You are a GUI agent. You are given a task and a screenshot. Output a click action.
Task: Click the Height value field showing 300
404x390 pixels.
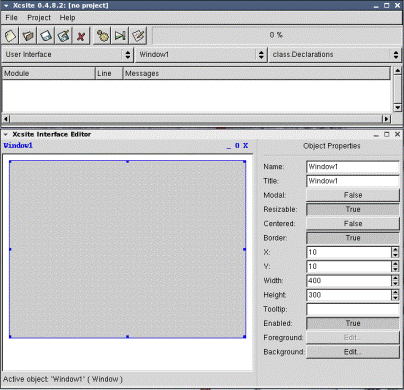(x=349, y=295)
